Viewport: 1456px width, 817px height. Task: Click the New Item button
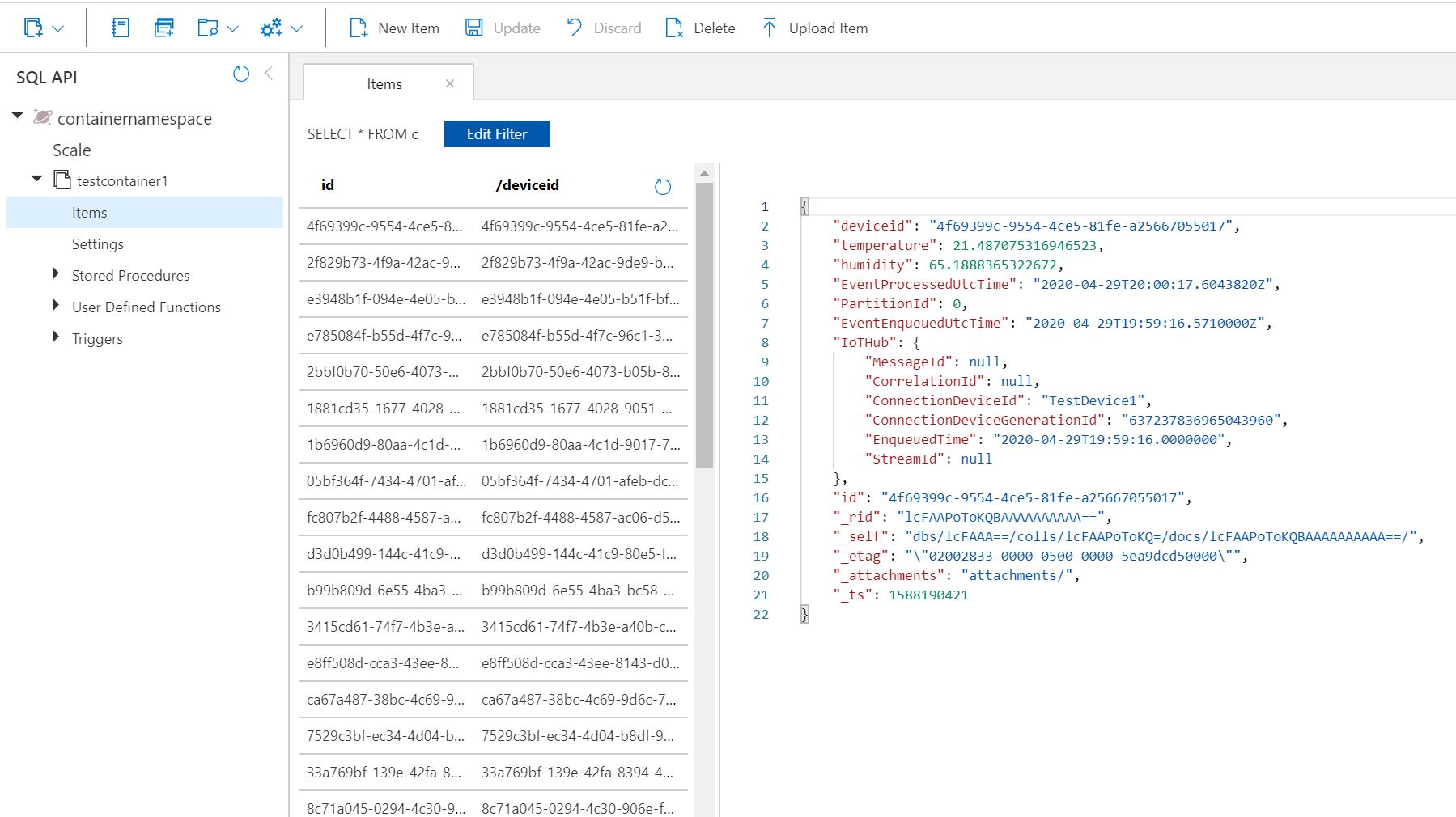click(x=394, y=28)
